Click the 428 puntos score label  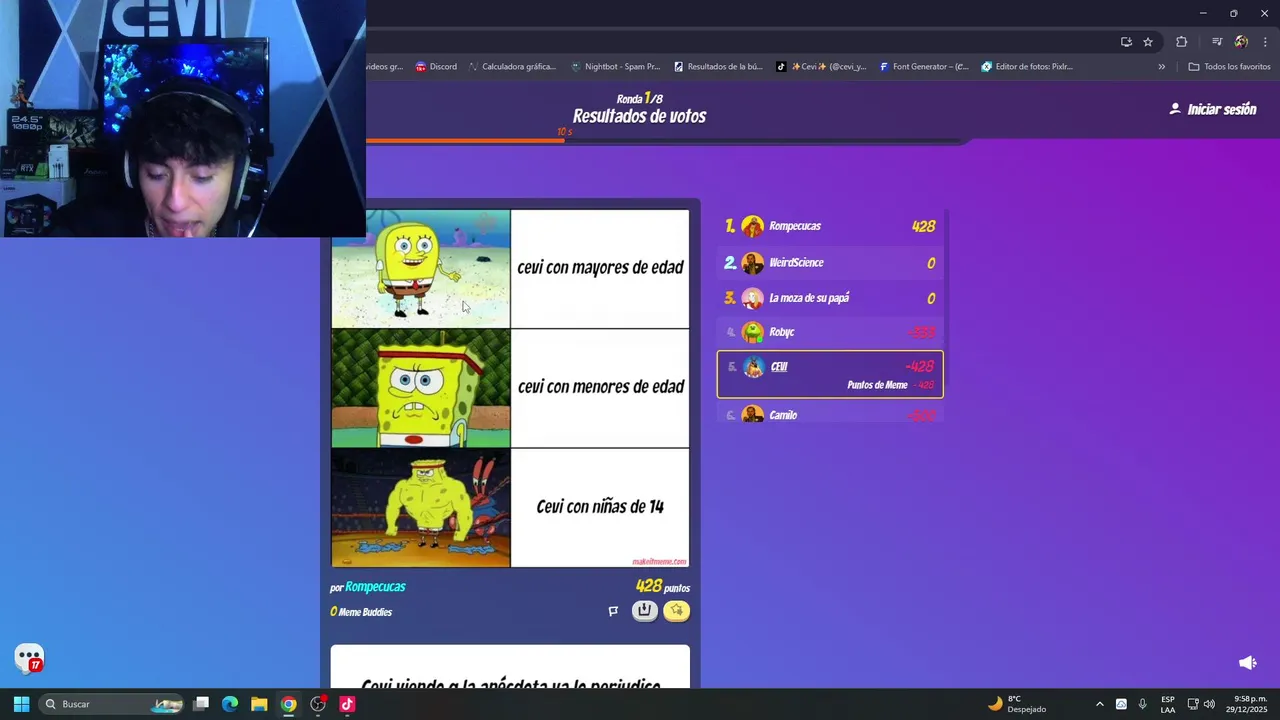pos(663,587)
